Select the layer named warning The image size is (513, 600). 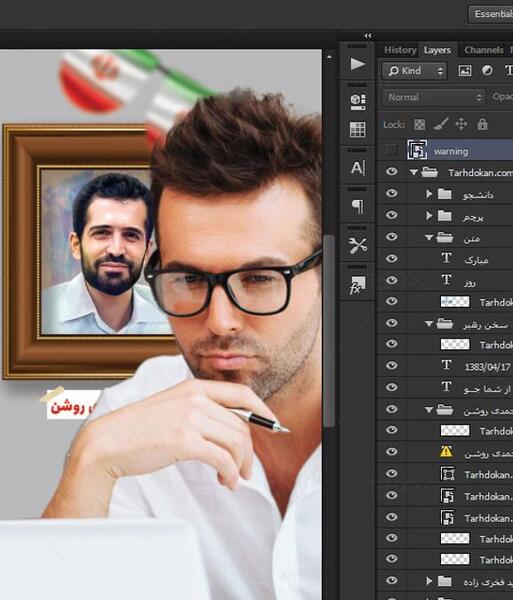tap(451, 152)
